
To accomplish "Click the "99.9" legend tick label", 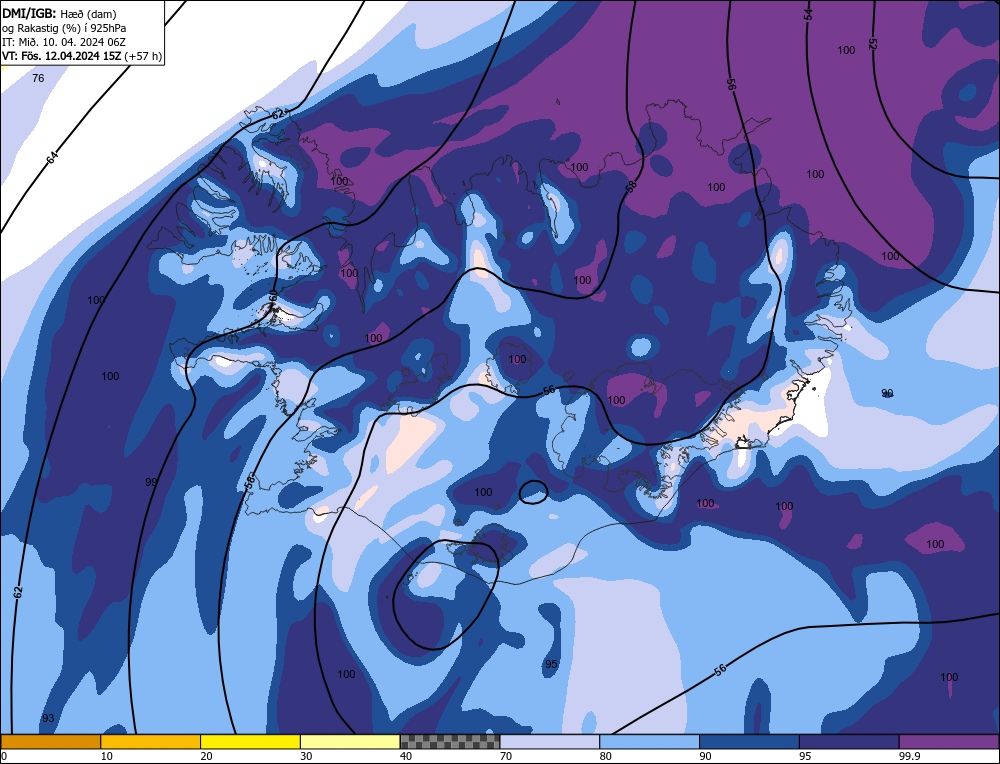I will [909, 756].
